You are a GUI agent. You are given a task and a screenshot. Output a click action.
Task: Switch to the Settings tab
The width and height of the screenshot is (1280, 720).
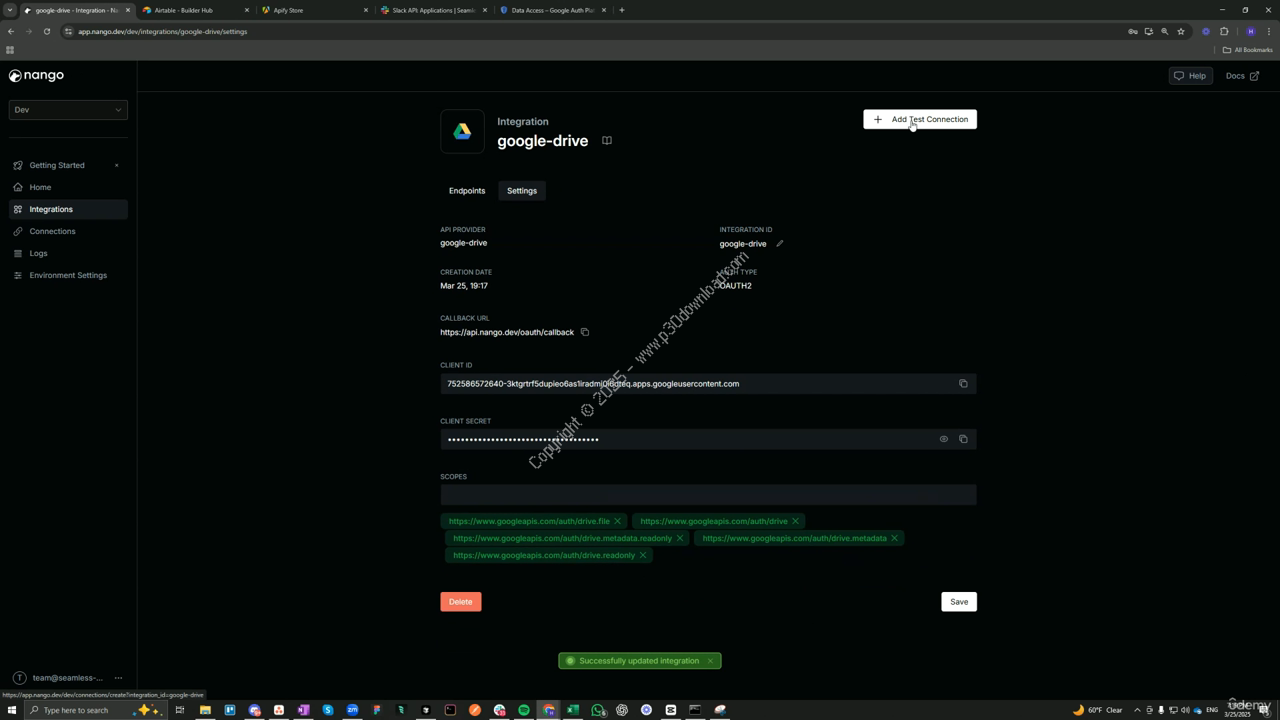click(x=522, y=191)
